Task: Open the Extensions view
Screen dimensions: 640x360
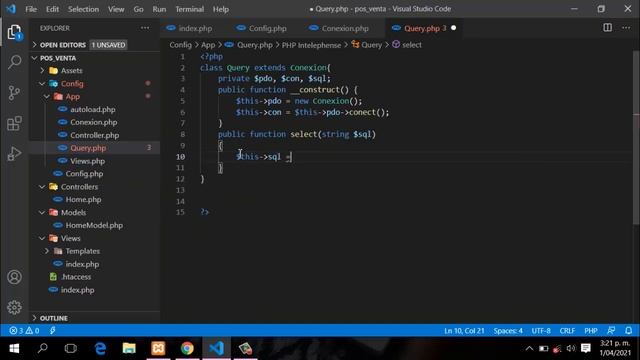Action: click(x=14, y=123)
